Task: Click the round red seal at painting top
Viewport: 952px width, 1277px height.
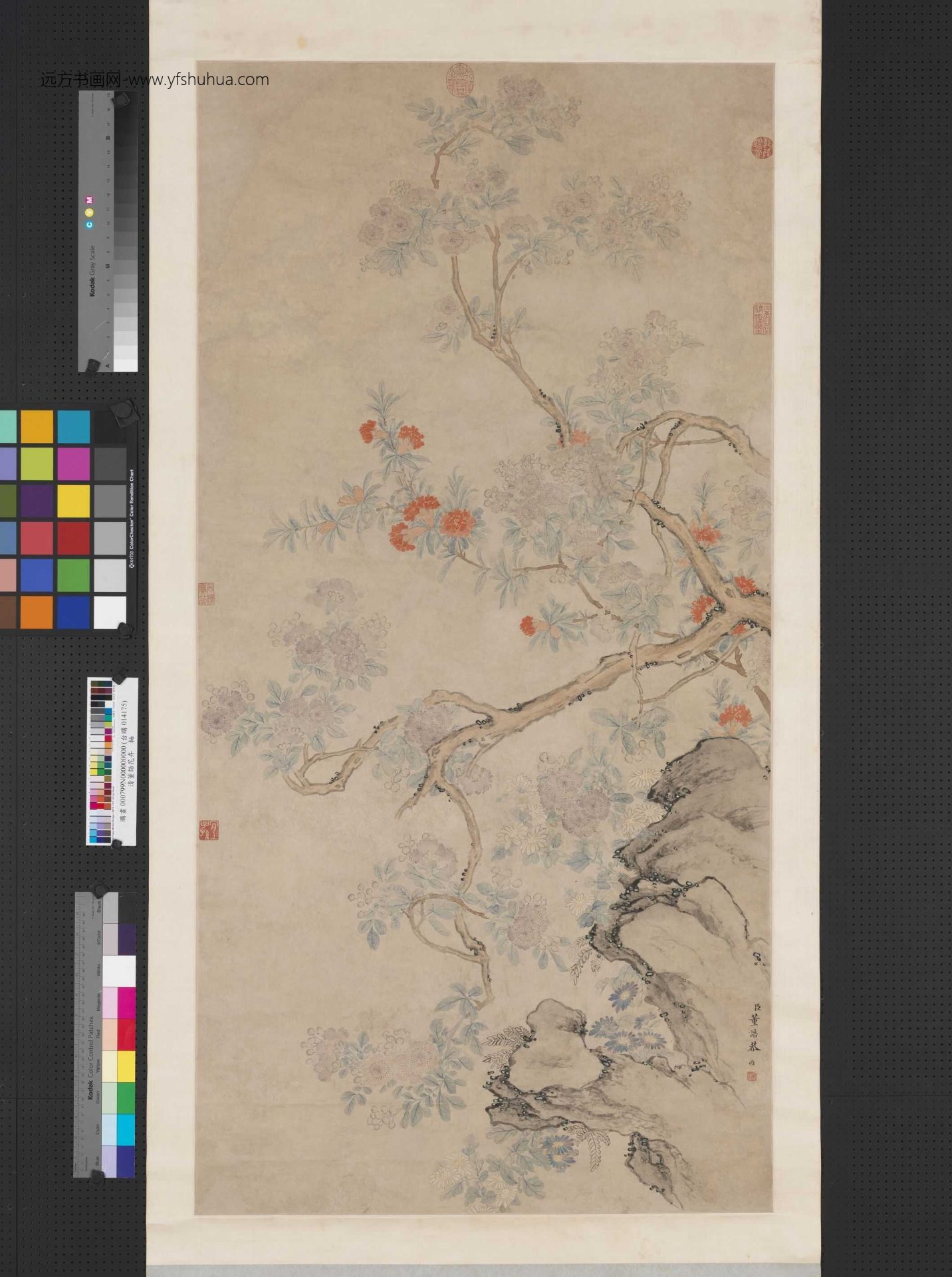Action: click(459, 80)
